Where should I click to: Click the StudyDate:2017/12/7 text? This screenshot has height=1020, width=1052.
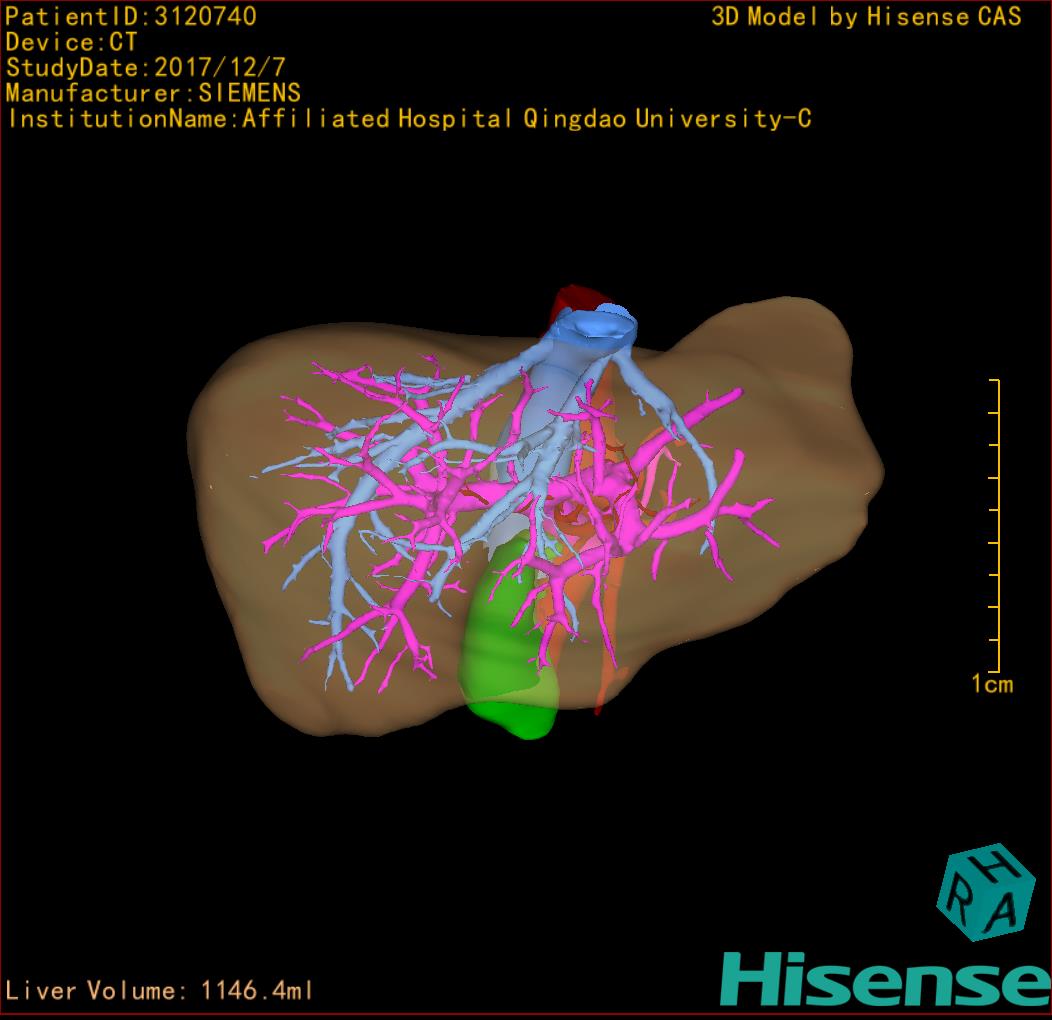pyautogui.click(x=146, y=67)
